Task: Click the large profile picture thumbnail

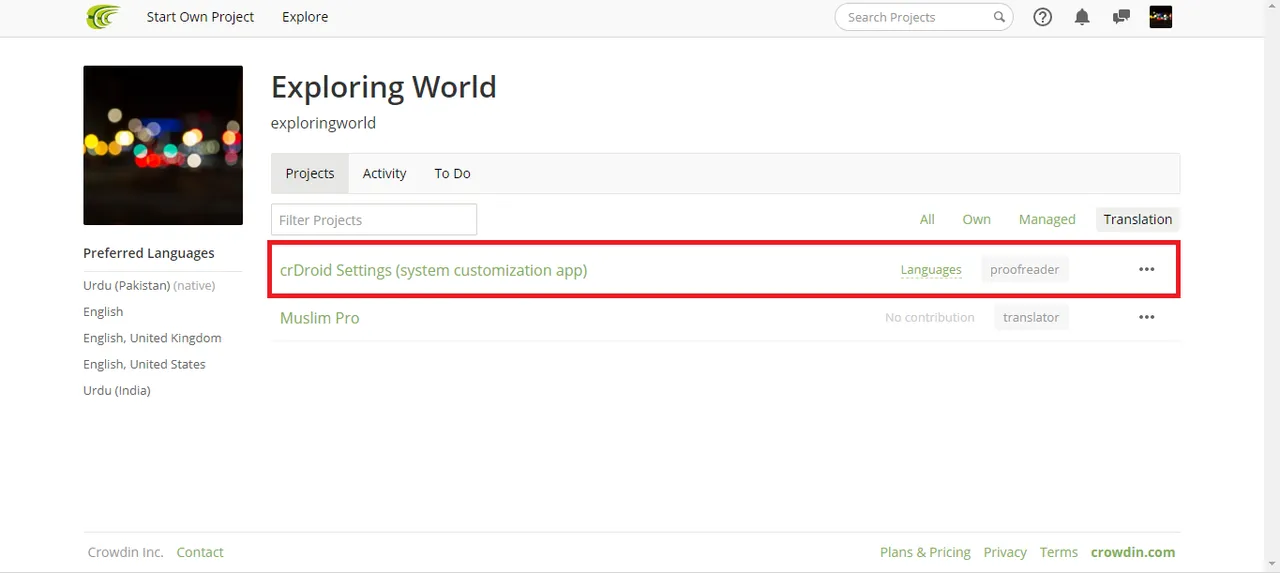Action: 163,145
